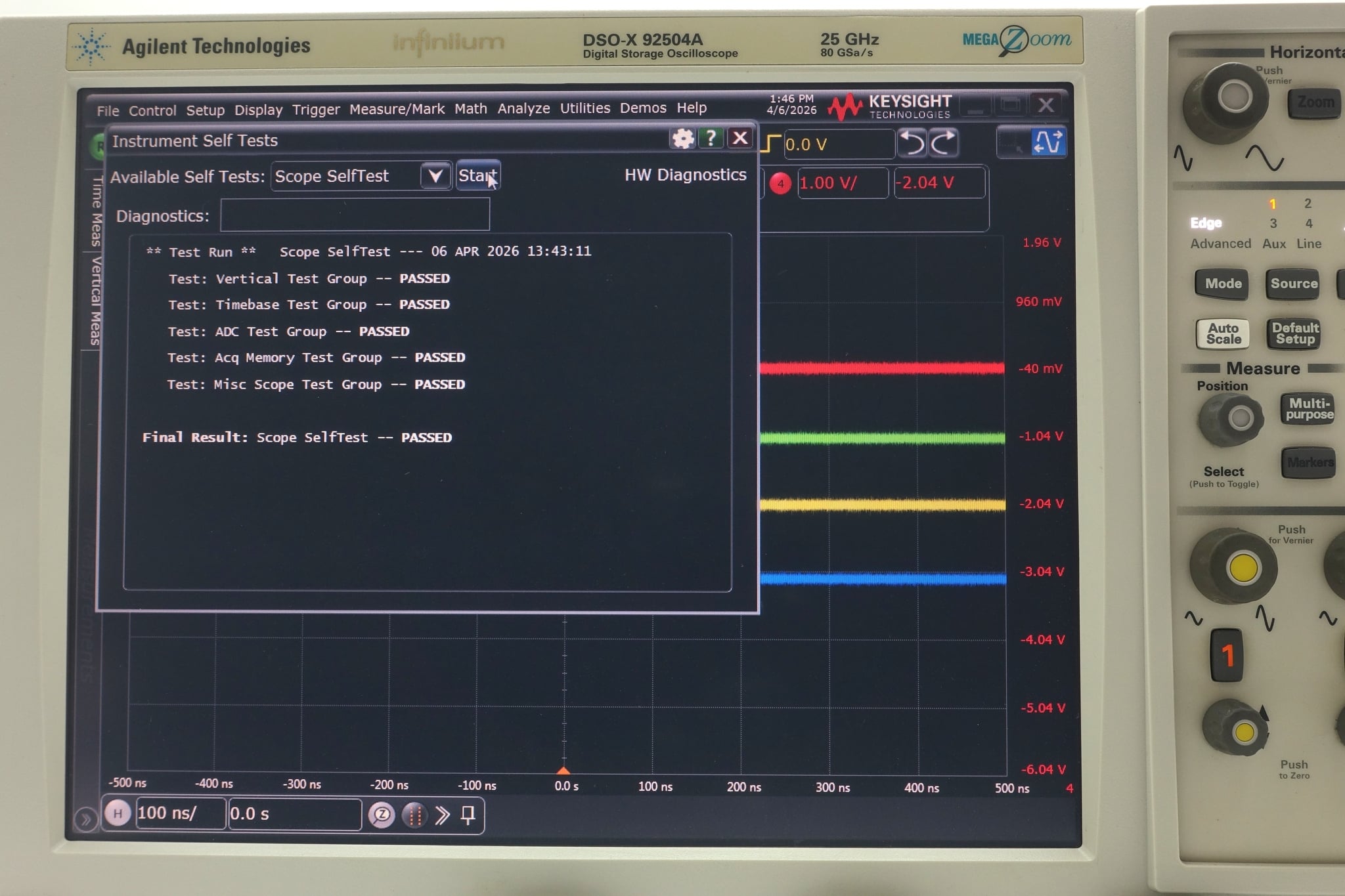
Task: Click 'ADC Test Group -- PASSED' line
Action: 288,331
